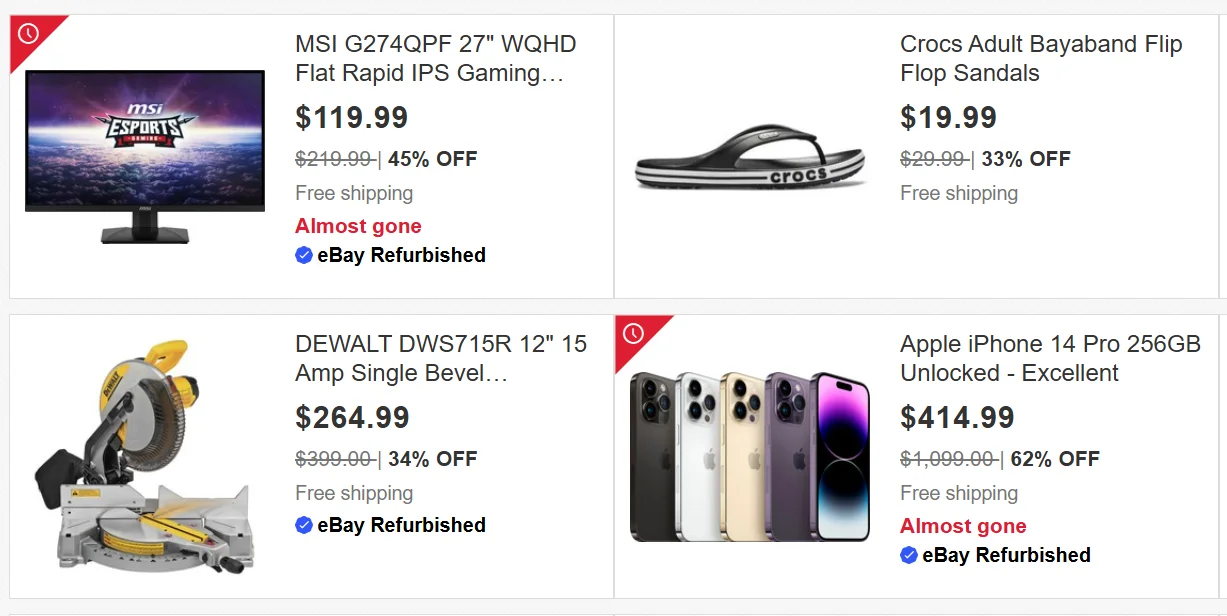This screenshot has height=616, width=1227.
Task: Open the Crocs Bayaband flip flop image
Action: coord(750,158)
